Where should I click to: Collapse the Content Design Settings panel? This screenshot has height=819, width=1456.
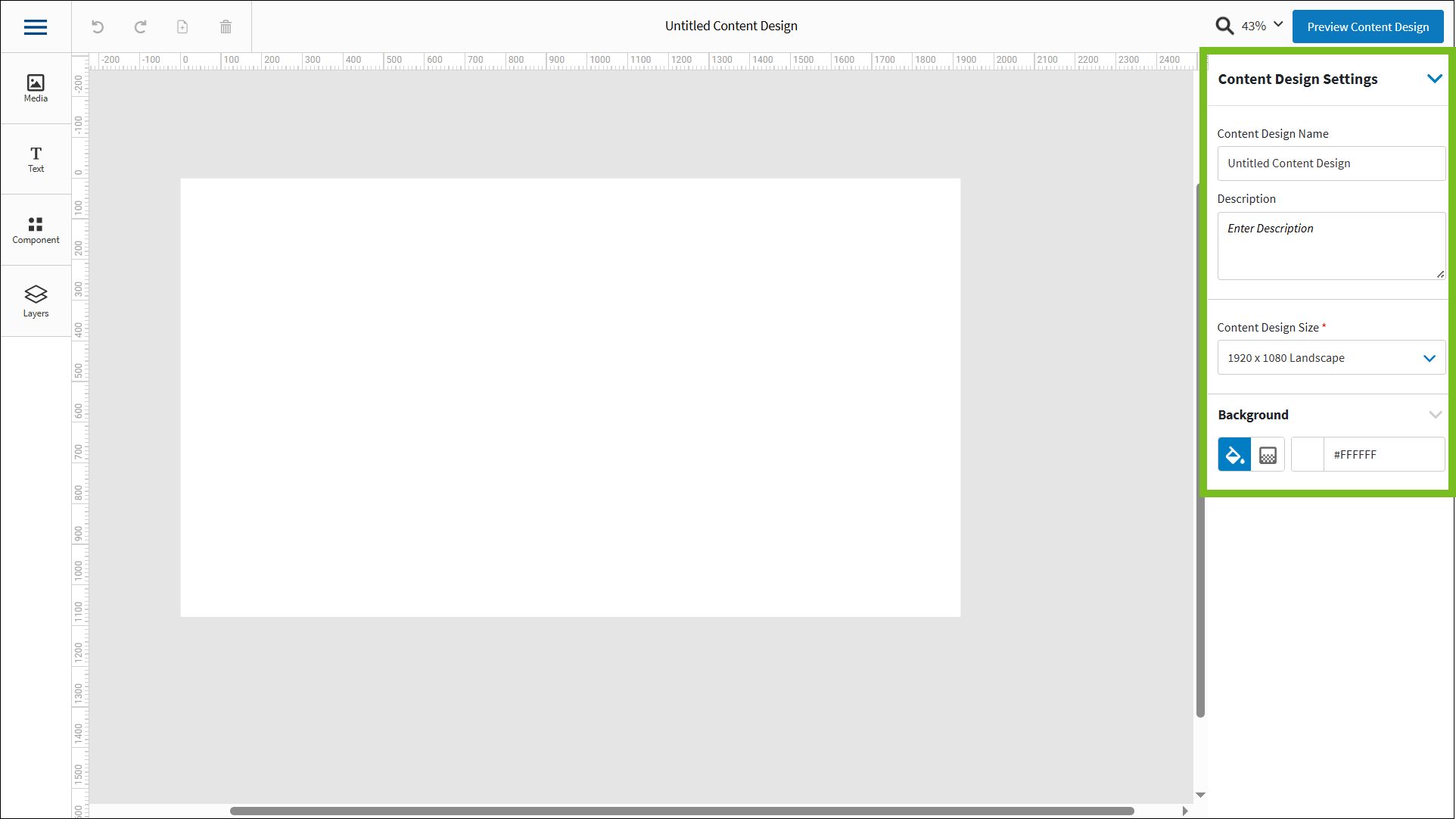coord(1435,79)
